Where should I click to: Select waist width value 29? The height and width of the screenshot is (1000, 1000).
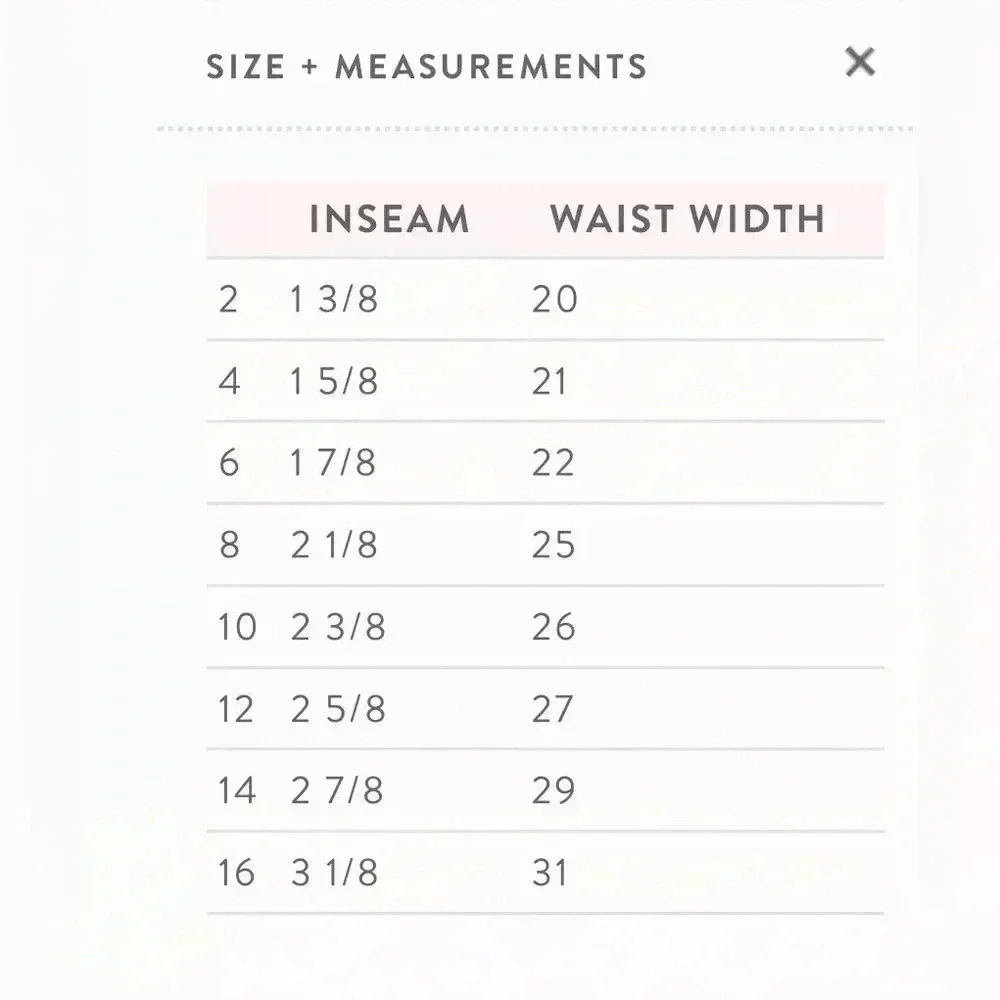554,791
